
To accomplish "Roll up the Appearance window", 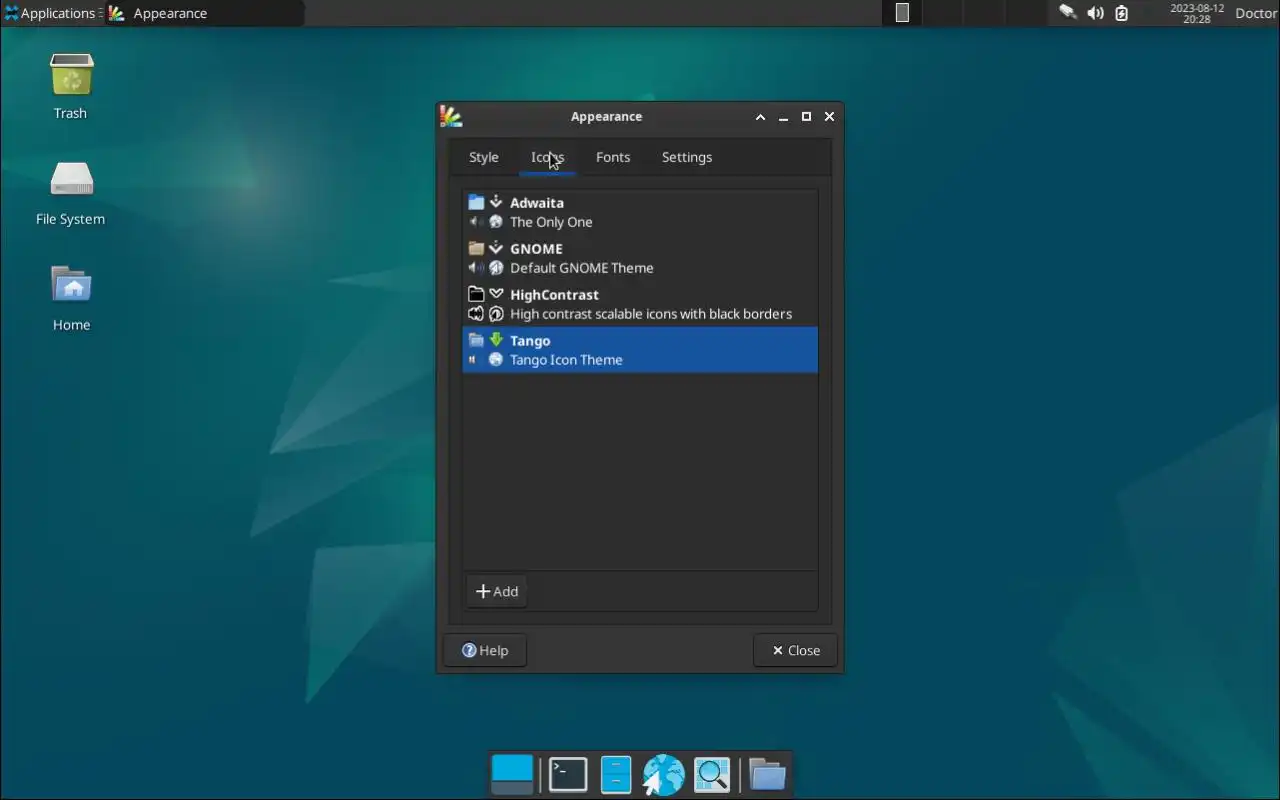I will pyautogui.click(x=760, y=117).
